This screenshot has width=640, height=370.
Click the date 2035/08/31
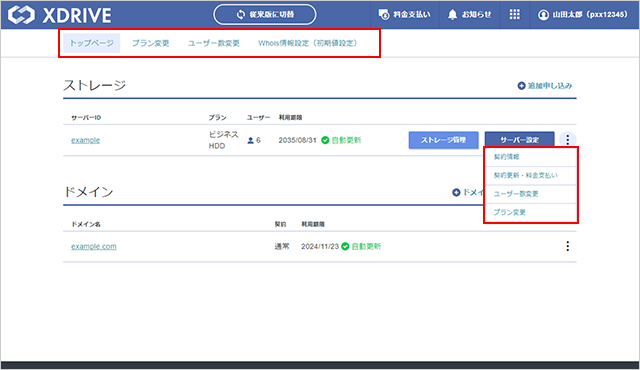[298, 140]
